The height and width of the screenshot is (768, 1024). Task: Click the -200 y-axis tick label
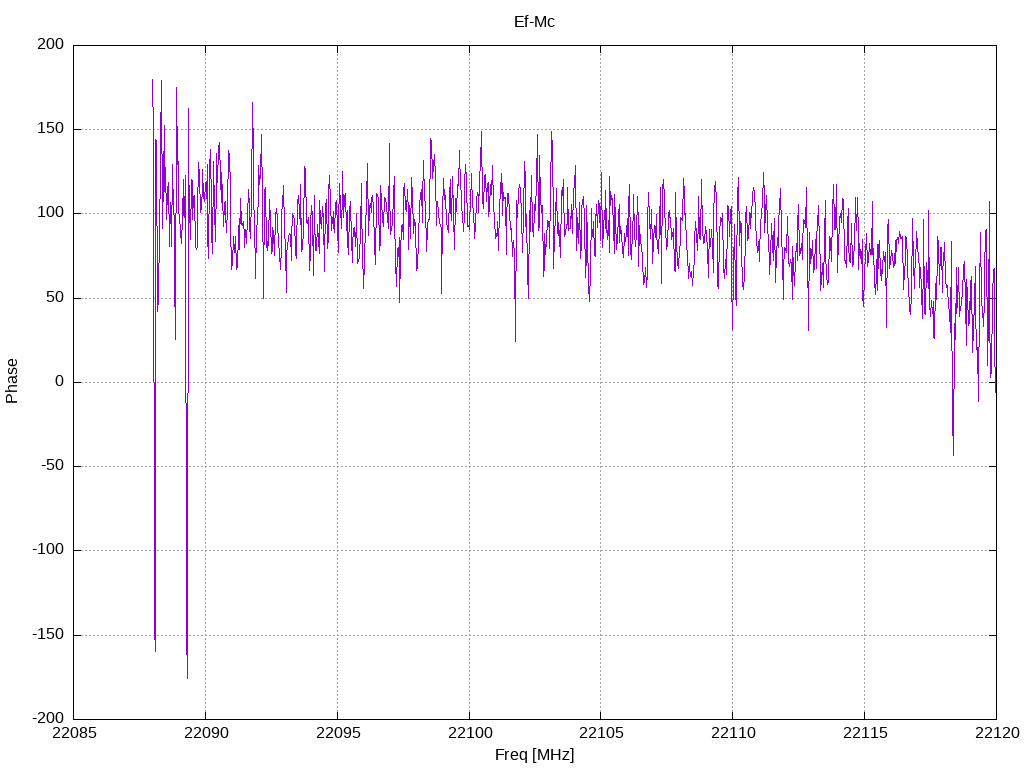point(48,718)
